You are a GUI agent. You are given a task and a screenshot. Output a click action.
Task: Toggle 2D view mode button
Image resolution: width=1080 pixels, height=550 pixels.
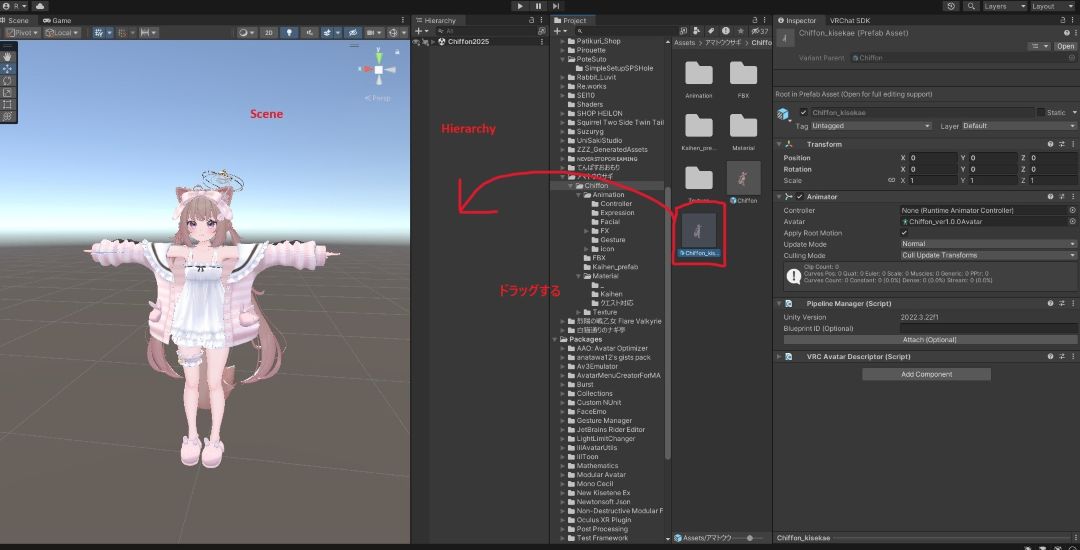point(269,32)
